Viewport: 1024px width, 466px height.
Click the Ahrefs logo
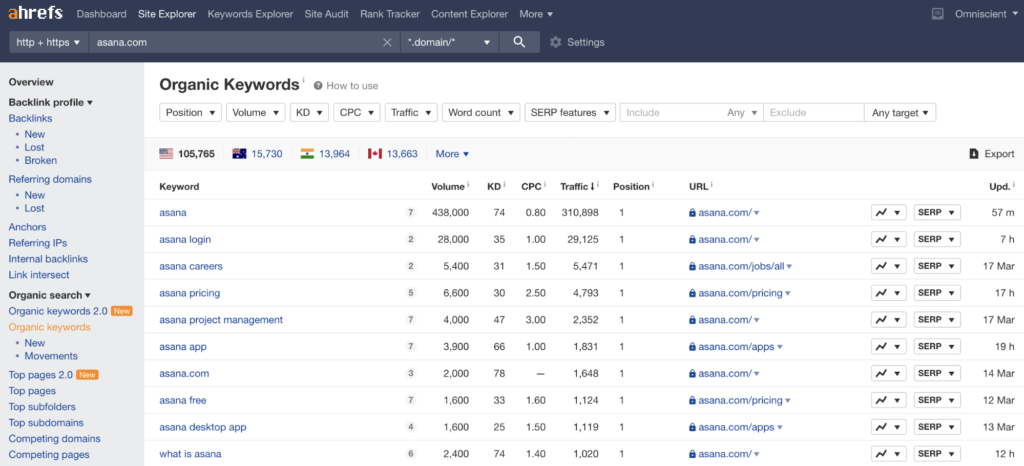(35, 14)
